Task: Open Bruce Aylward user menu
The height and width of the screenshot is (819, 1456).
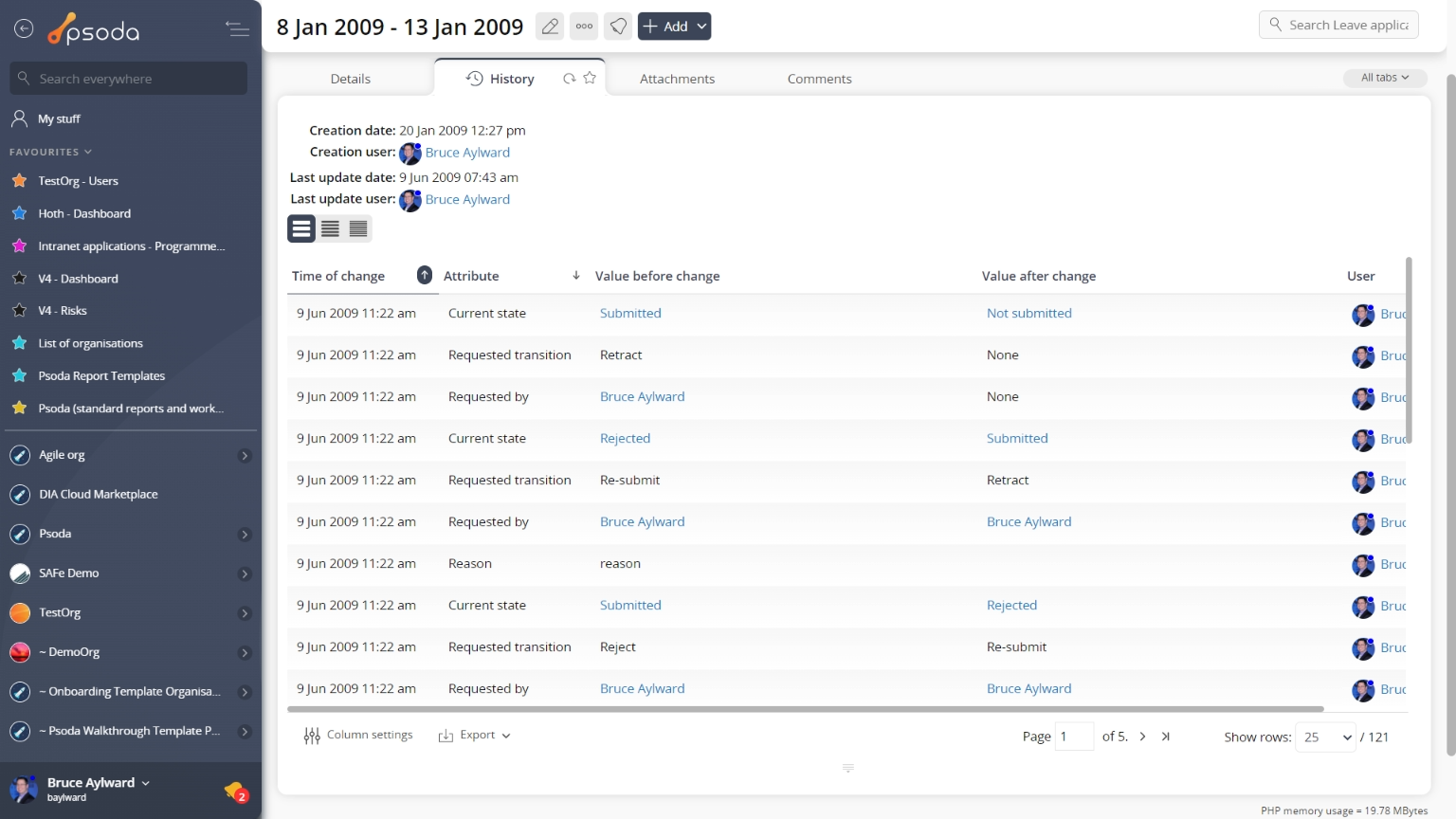Action: point(99,783)
